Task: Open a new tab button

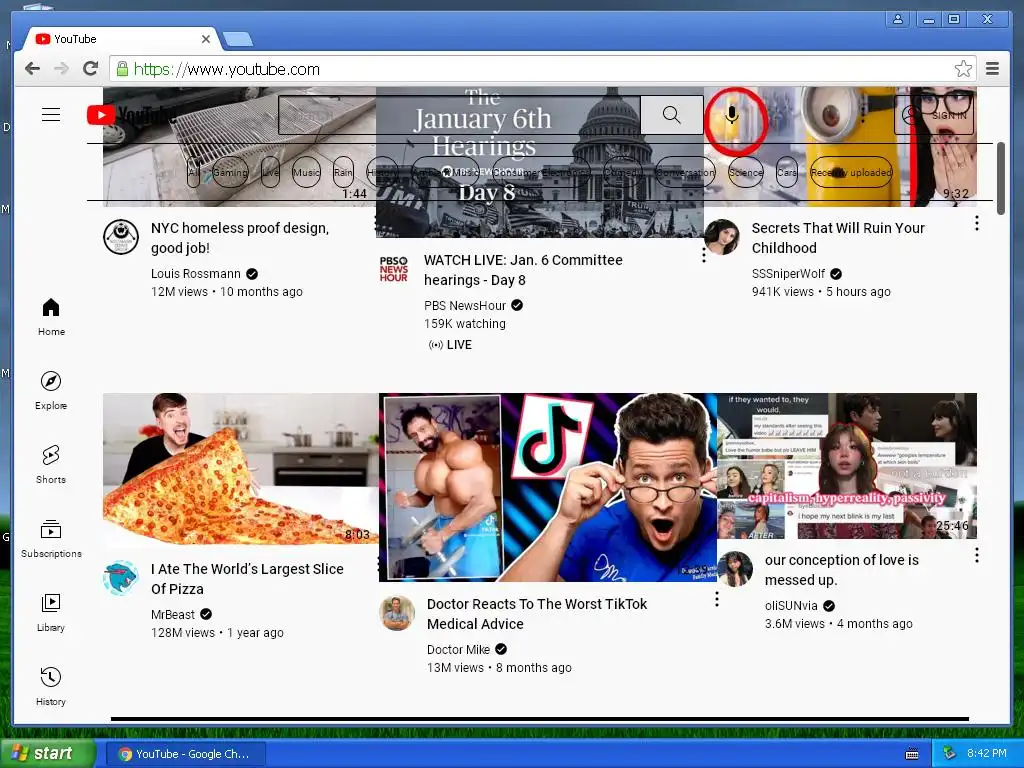Action: click(x=238, y=40)
